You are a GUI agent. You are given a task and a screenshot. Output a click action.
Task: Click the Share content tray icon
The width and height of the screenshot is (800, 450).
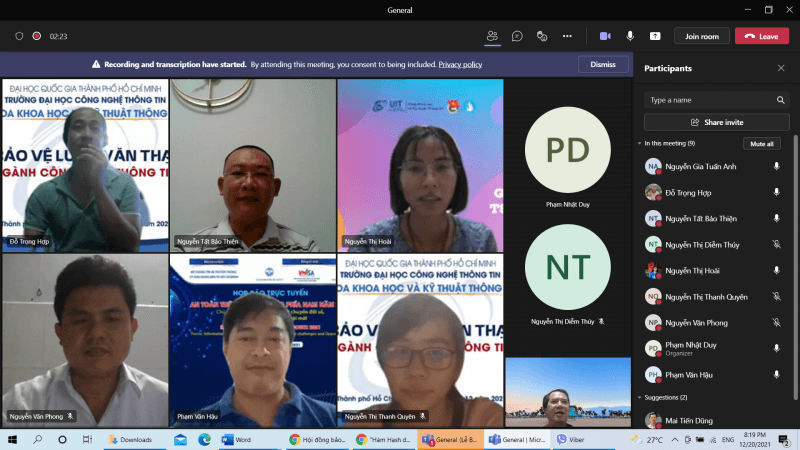[x=655, y=36]
